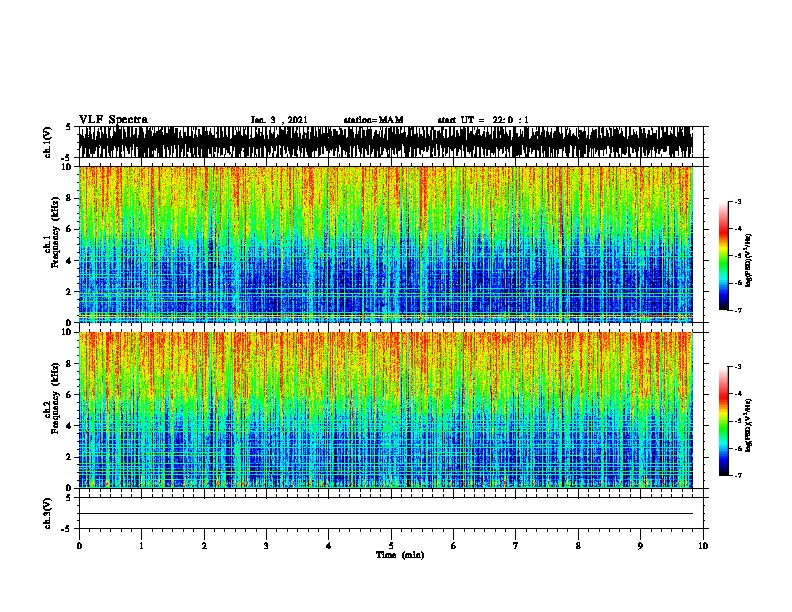Image resolution: width=792 pixels, height=612 pixels.
Task: Click the ch.1 color bar log(PSD) unit label
Action: click(x=748, y=260)
